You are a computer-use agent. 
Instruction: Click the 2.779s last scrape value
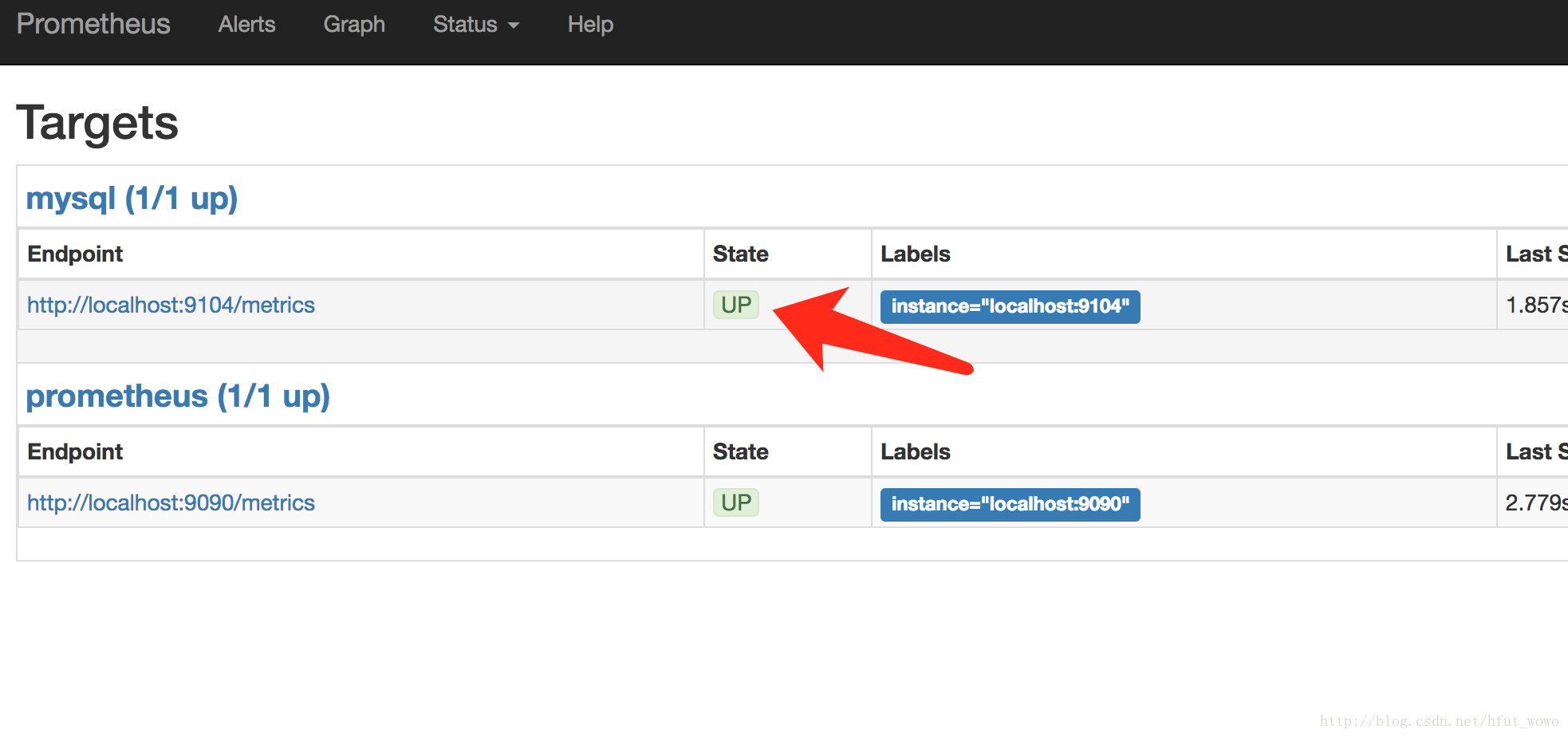click(x=1536, y=503)
